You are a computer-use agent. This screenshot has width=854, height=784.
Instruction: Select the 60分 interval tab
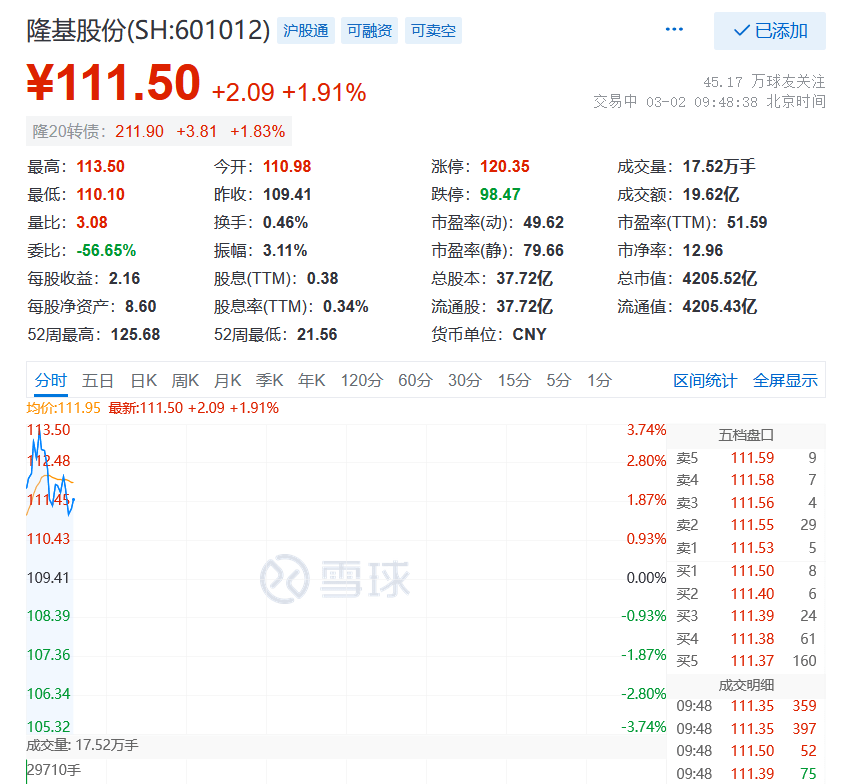(415, 380)
